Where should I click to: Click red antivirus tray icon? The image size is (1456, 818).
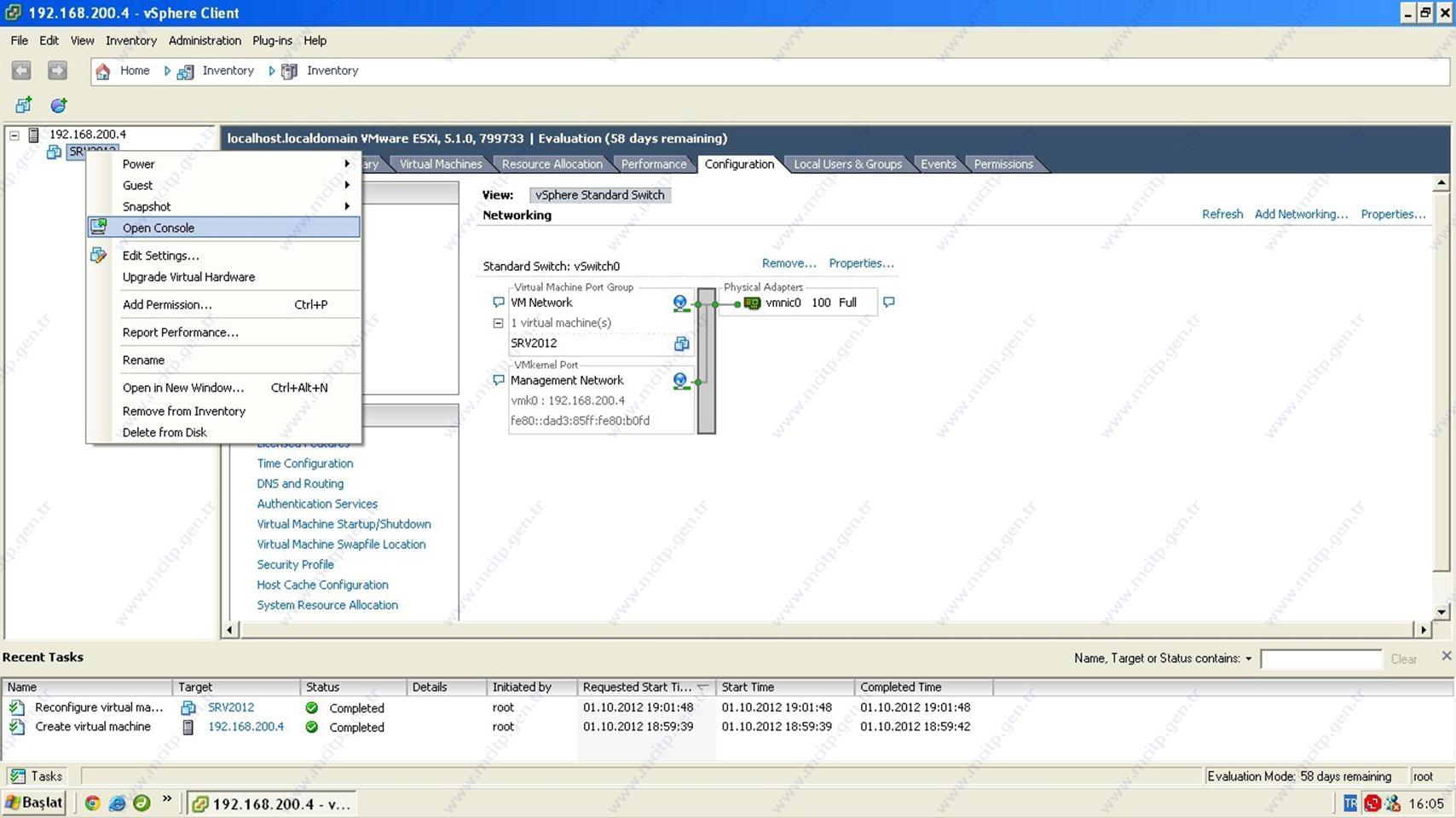[x=1372, y=803]
